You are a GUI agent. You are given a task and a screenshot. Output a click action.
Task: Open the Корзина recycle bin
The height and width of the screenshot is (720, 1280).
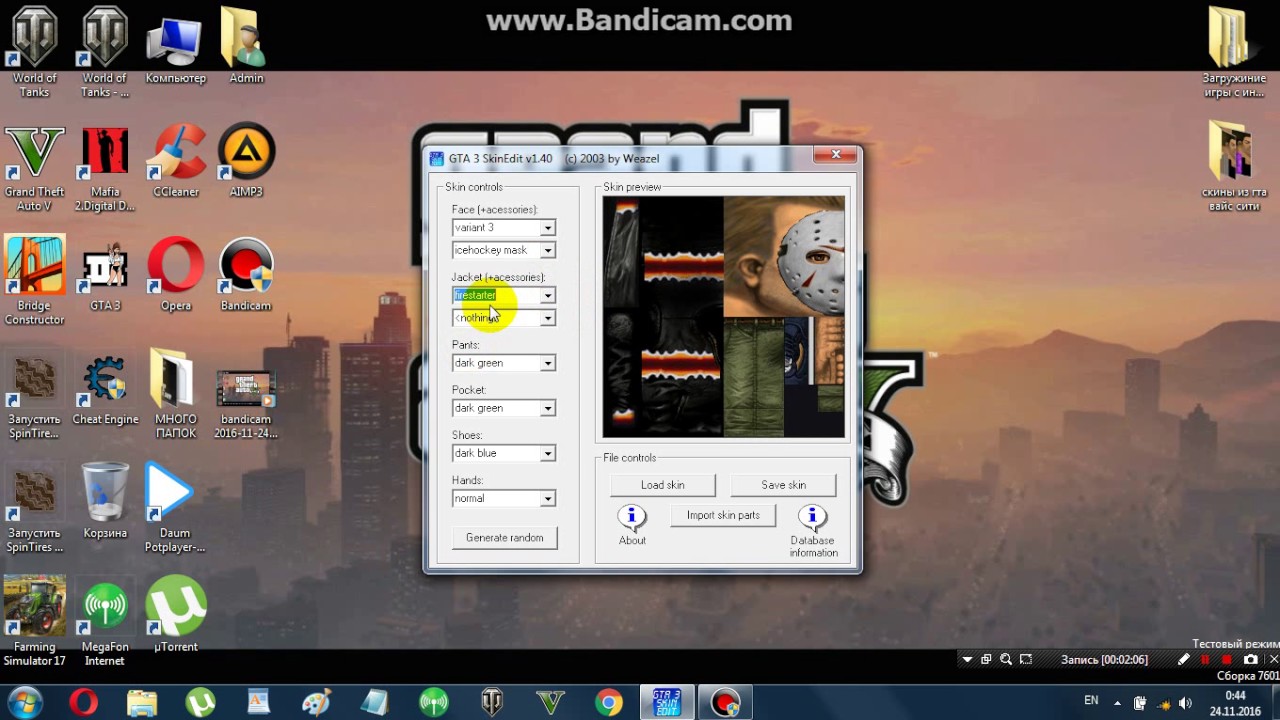[x=105, y=498]
